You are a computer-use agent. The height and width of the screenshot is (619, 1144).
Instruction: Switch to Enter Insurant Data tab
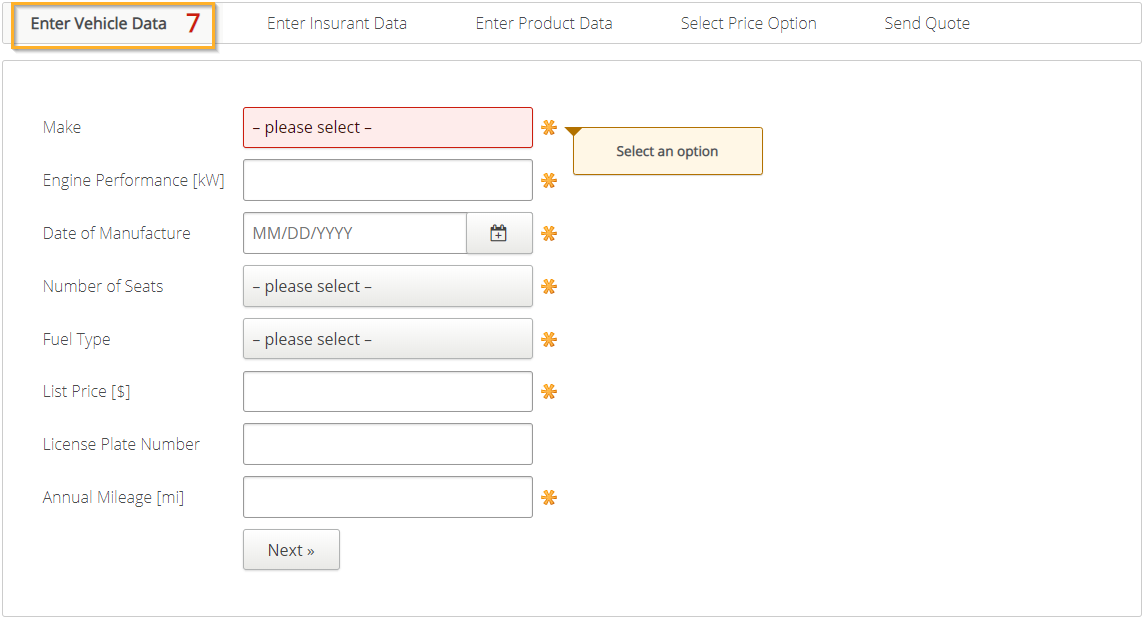click(336, 23)
